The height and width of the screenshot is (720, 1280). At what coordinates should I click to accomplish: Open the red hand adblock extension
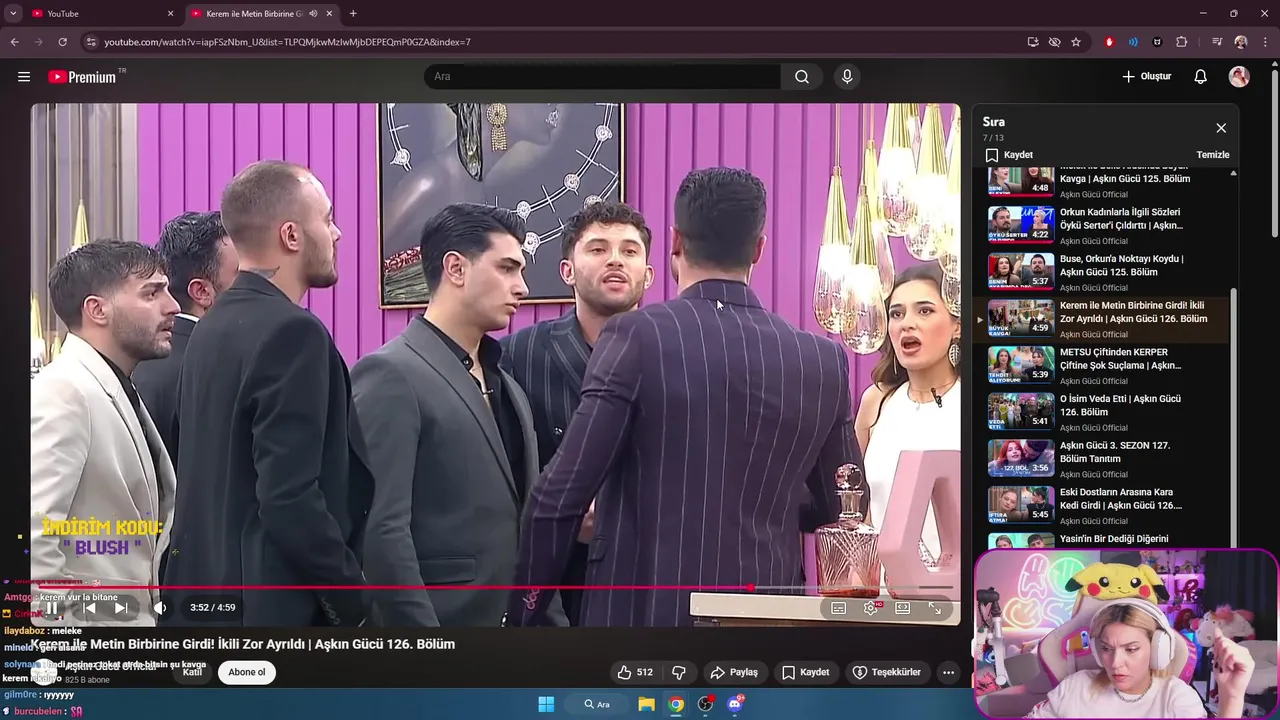[1109, 42]
